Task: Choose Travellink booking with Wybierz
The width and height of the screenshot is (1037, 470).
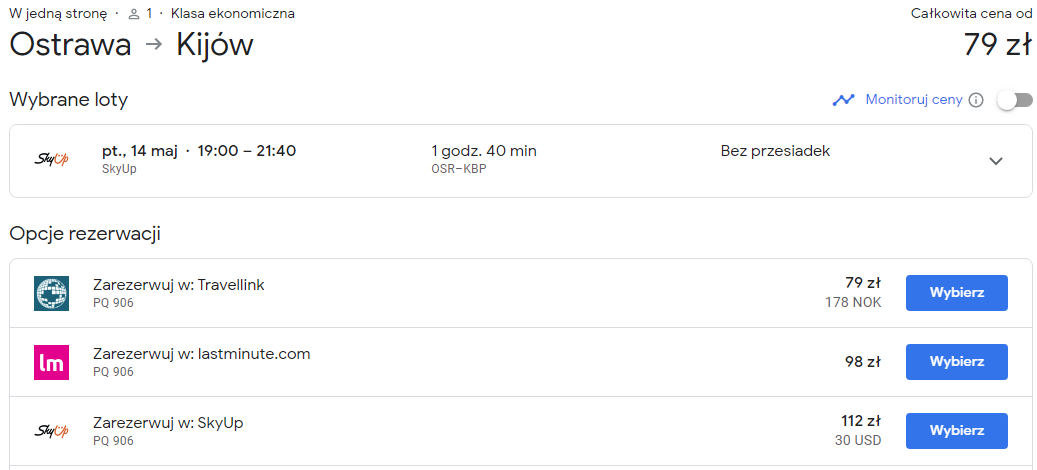Action: pyautogui.click(x=956, y=293)
